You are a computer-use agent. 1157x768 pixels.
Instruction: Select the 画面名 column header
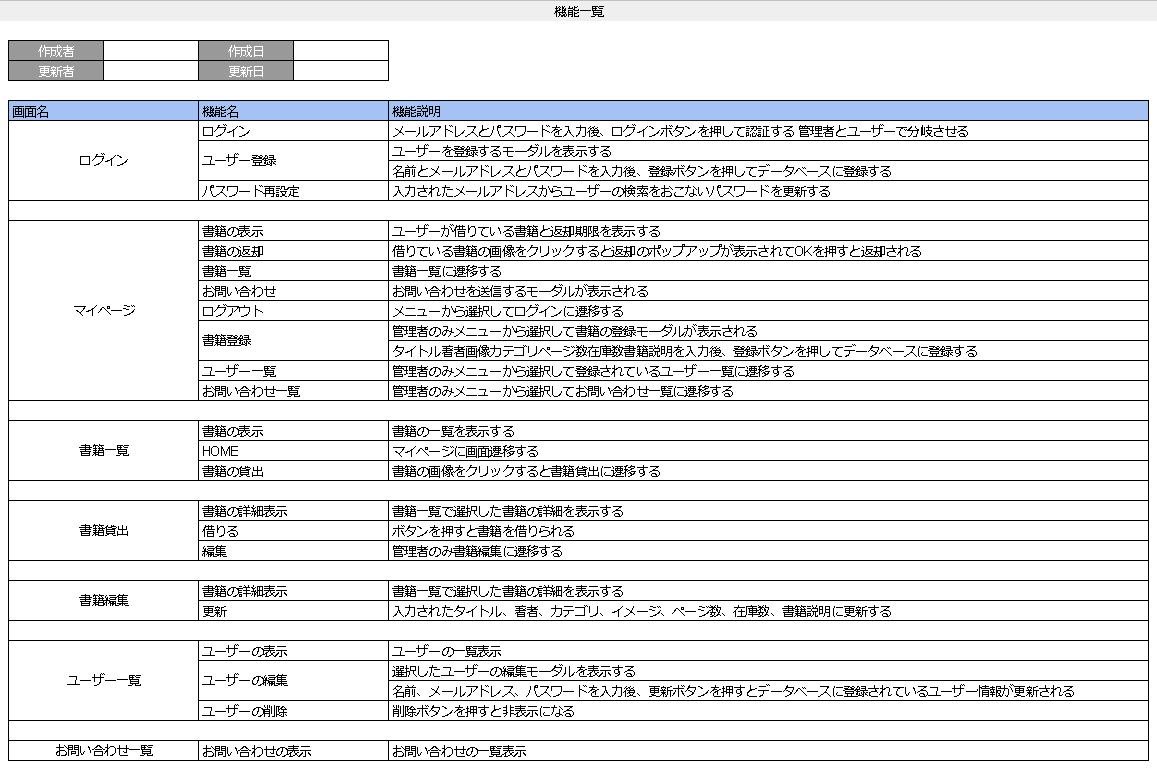[100, 111]
